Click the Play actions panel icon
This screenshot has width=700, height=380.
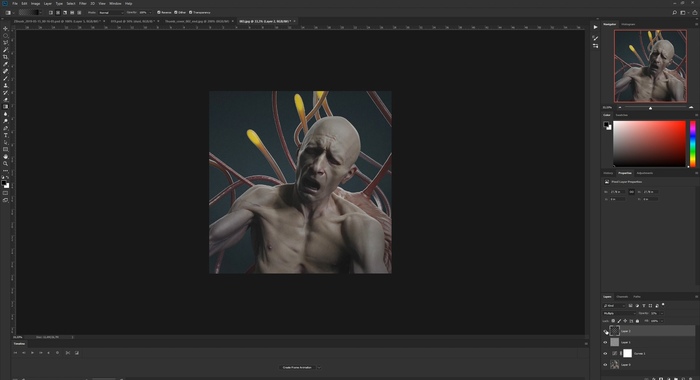(x=595, y=27)
